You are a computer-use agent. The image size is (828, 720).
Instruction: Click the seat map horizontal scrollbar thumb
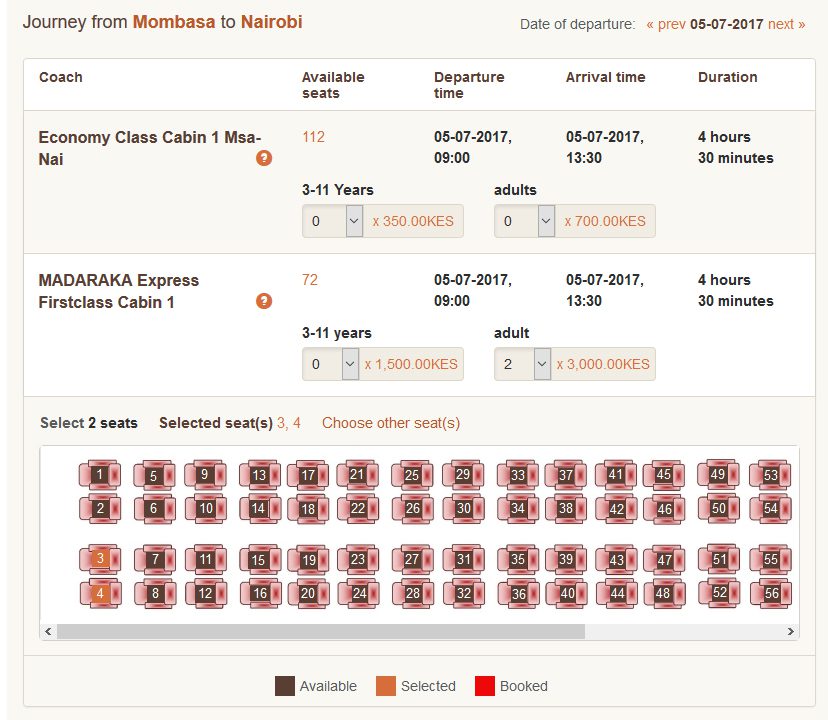[x=321, y=631]
